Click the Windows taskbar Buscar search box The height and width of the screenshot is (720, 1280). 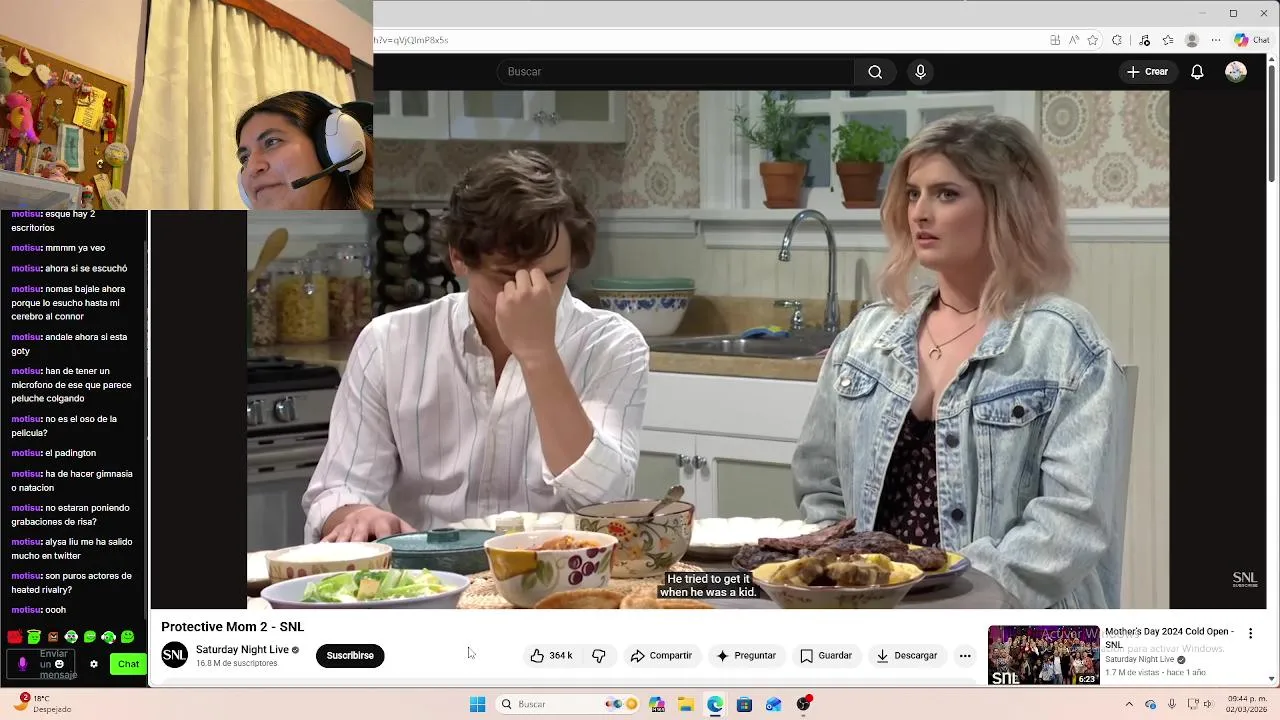568,704
